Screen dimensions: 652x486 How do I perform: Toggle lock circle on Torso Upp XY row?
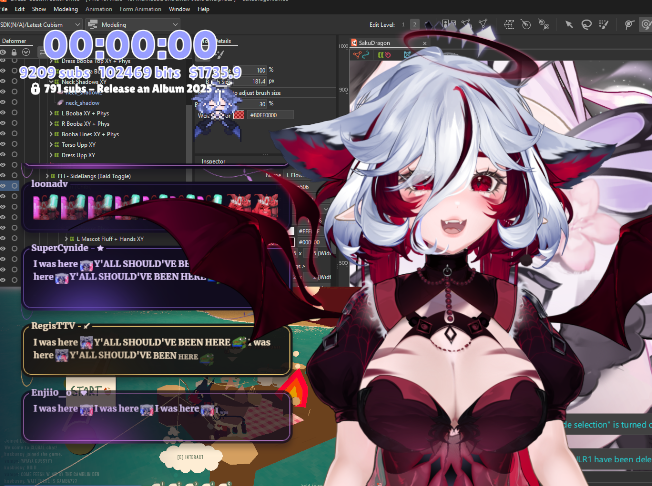click(14, 144)
